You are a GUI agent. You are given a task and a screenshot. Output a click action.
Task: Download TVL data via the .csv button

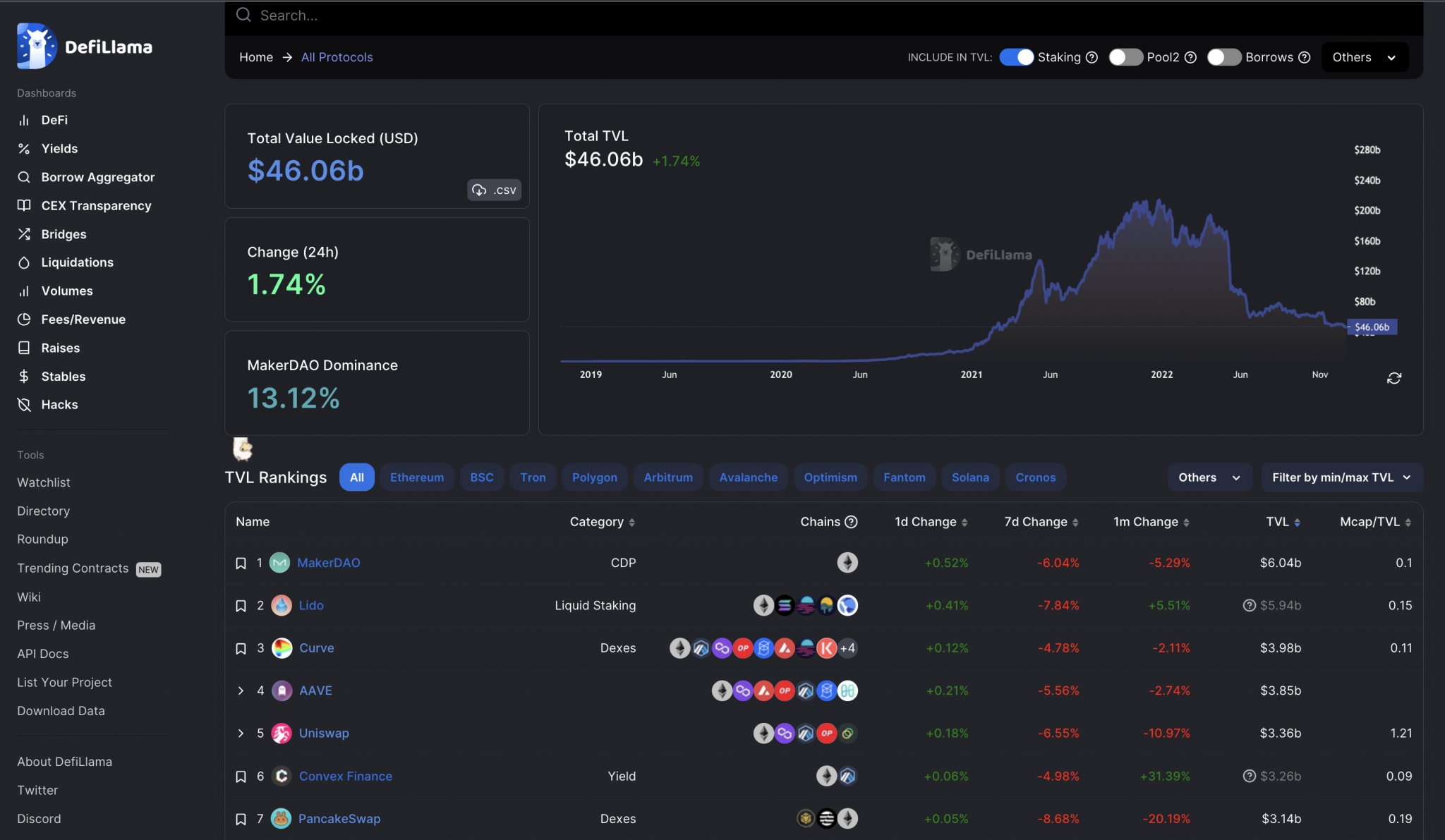click(494, 190)
